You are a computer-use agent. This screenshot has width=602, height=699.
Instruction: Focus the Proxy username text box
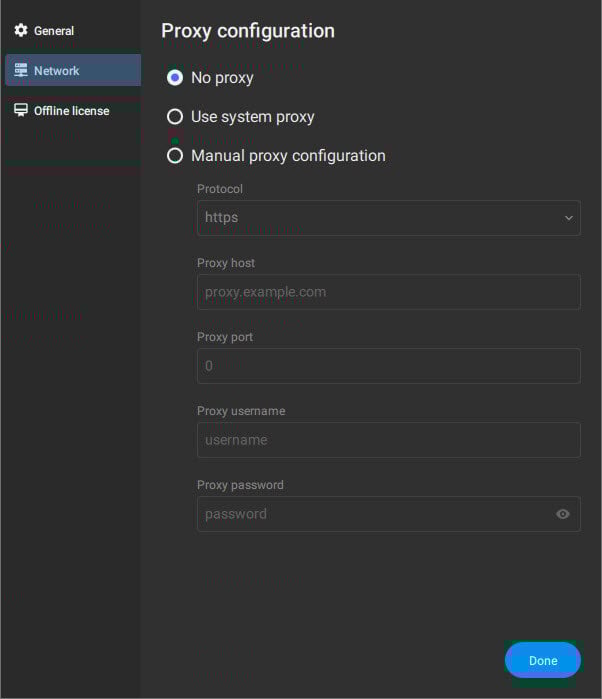(x=388, y=440)
